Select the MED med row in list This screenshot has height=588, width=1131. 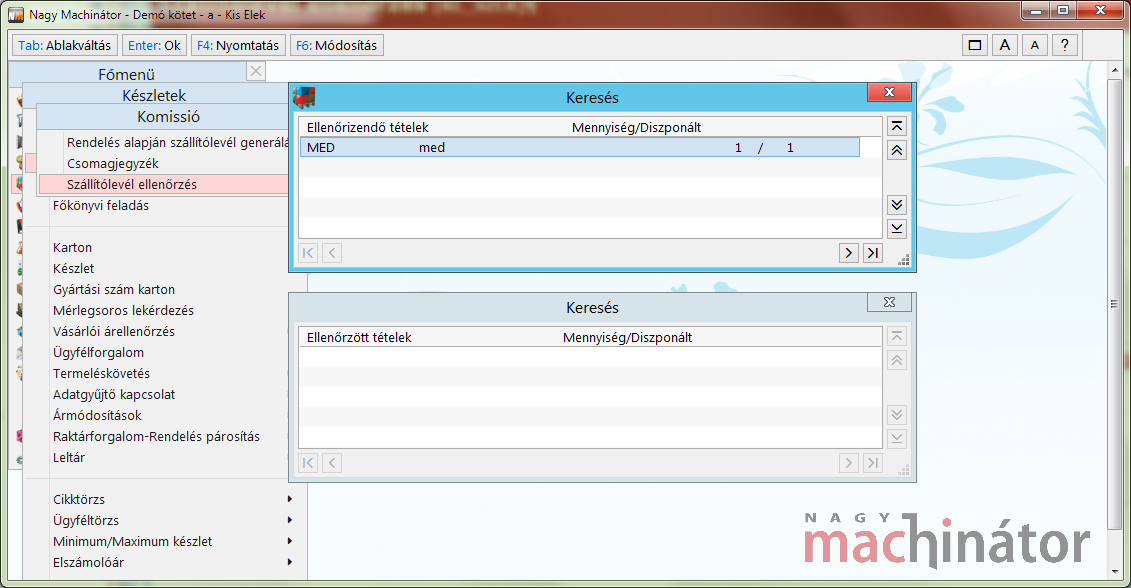[580, 147]
